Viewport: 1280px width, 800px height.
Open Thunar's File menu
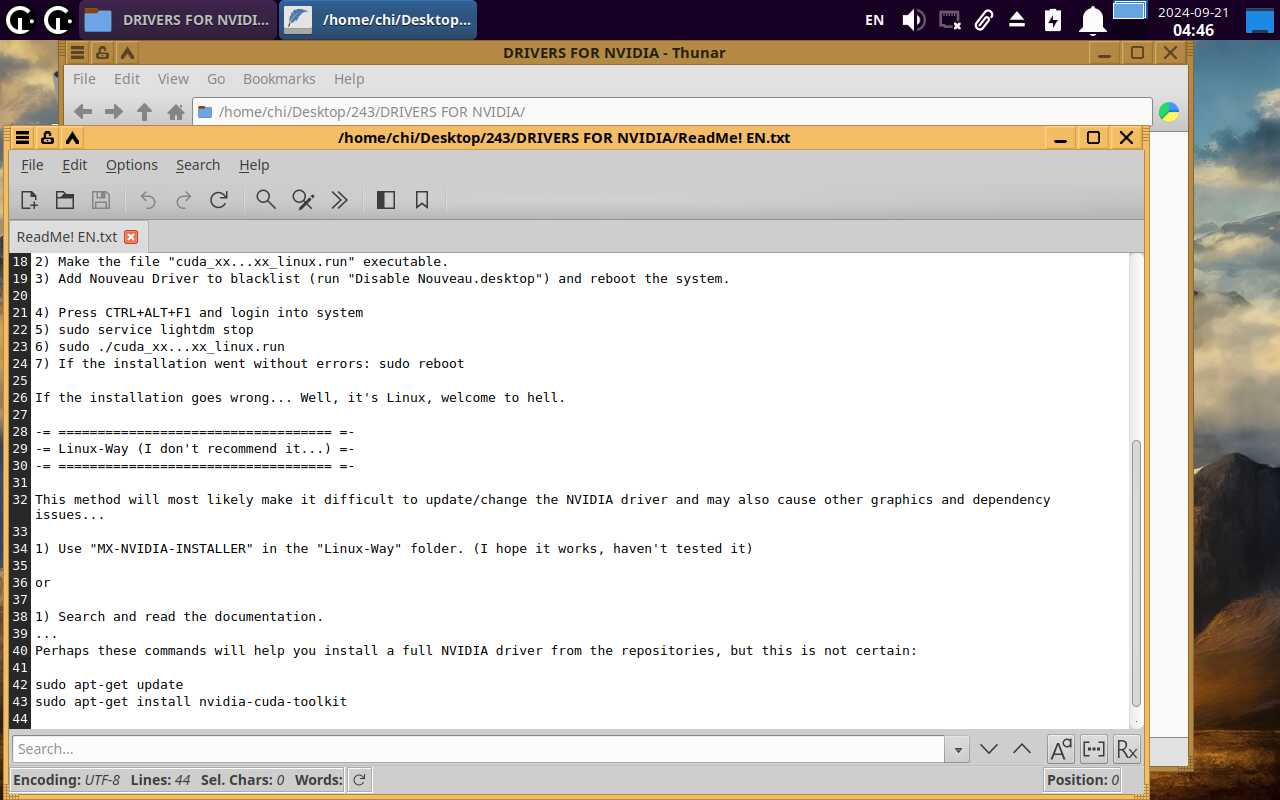pos(84,79)
